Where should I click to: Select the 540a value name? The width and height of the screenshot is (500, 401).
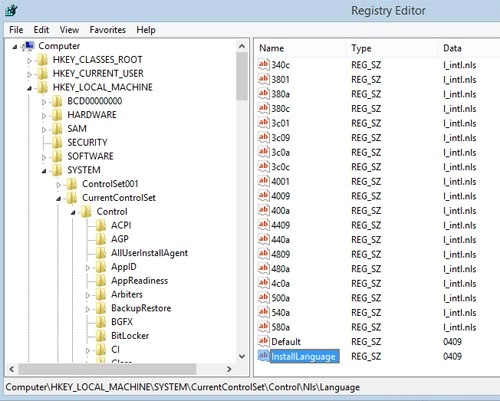tap(281, 312)
